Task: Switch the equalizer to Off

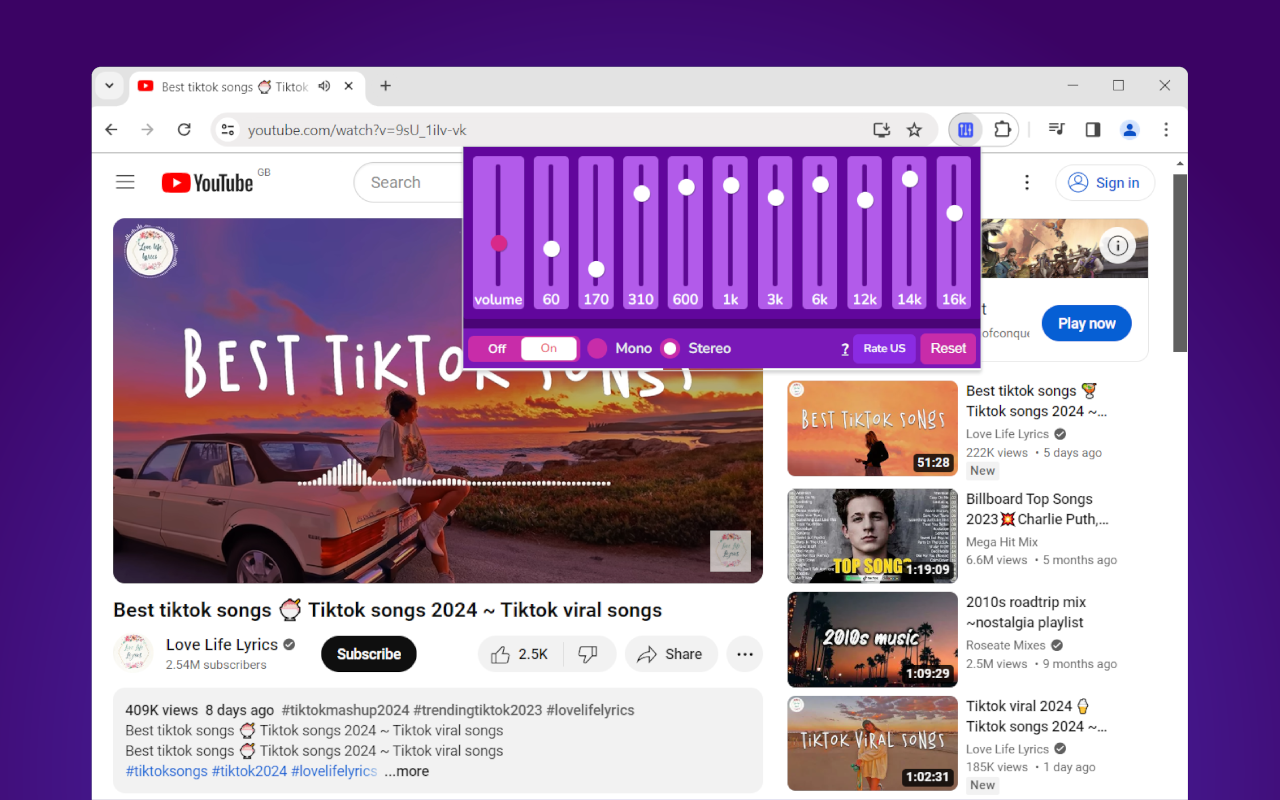Action: coord(497,348)
